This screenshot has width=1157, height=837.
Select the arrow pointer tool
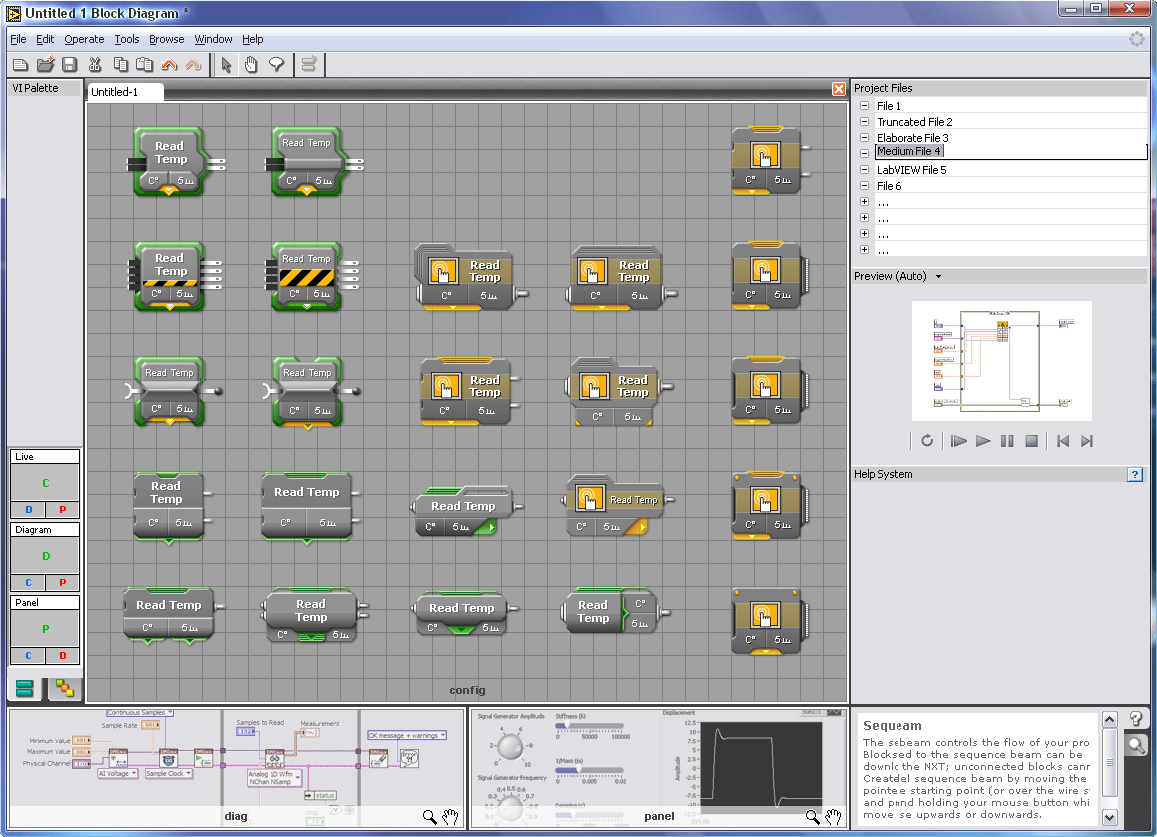[x=227, y=65]
